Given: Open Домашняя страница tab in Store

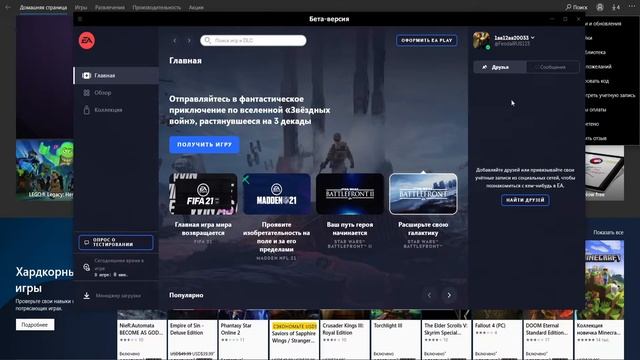Looking at the screenshot, I should point(43,7).
